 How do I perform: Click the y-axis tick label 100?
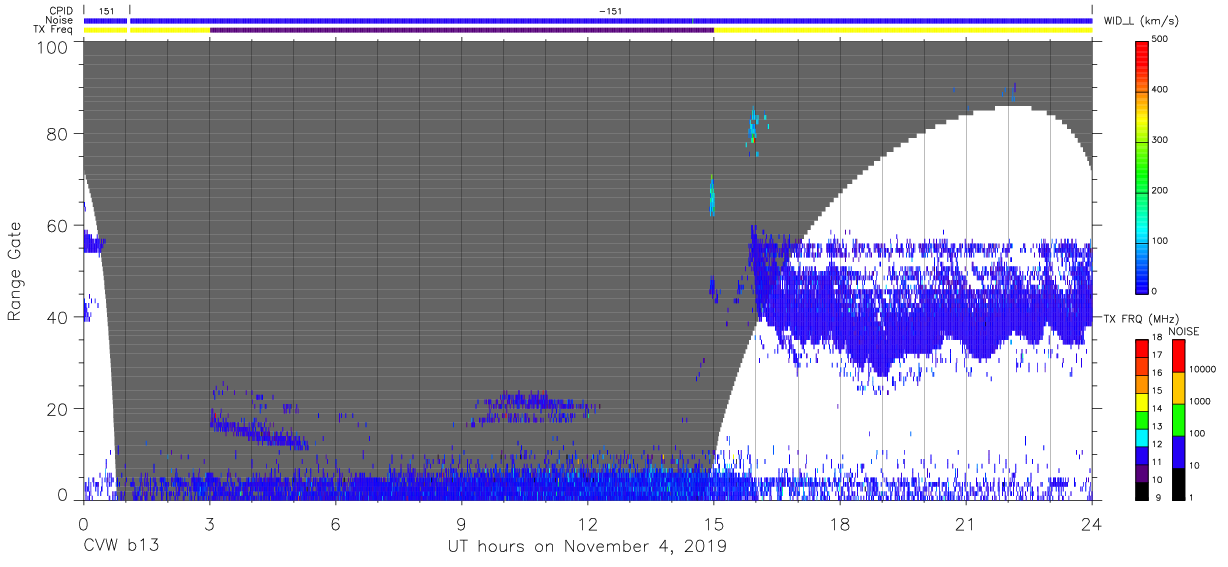coord(51,48)
